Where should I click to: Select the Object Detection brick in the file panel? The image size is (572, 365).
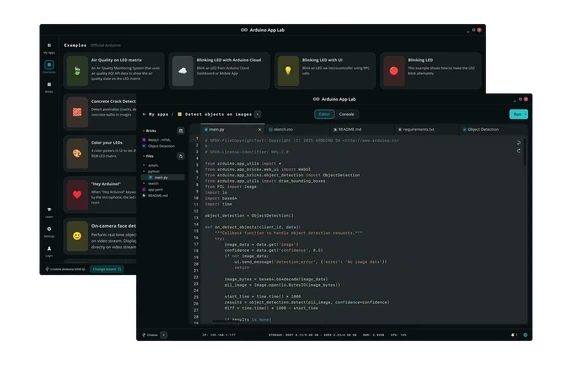coord(159,146)
